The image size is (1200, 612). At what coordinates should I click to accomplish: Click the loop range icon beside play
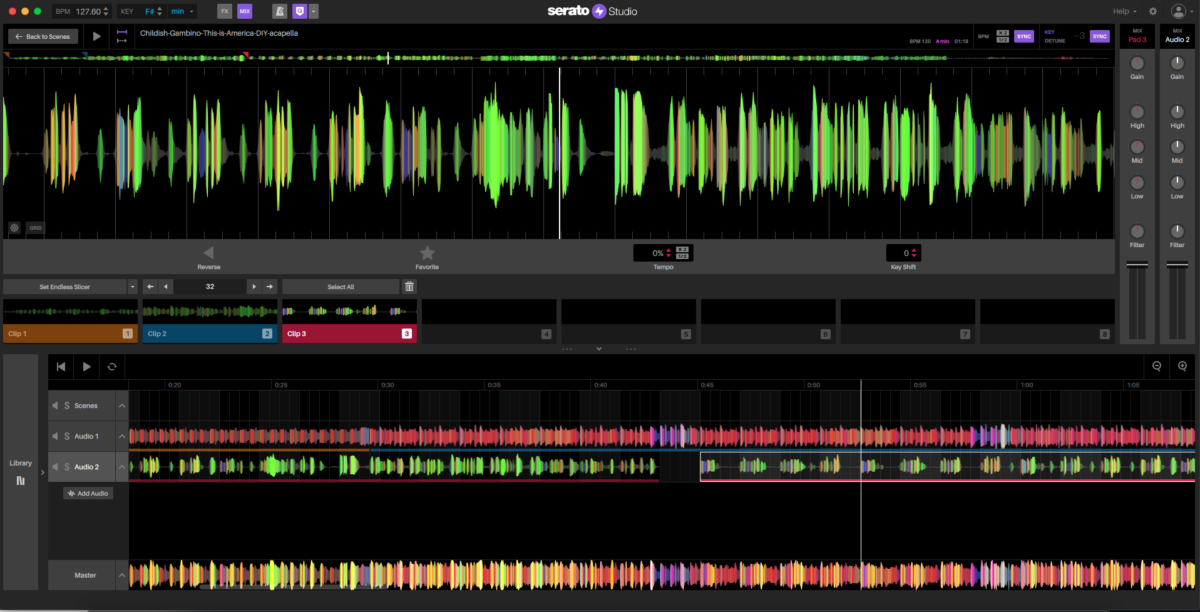[123, 36]
